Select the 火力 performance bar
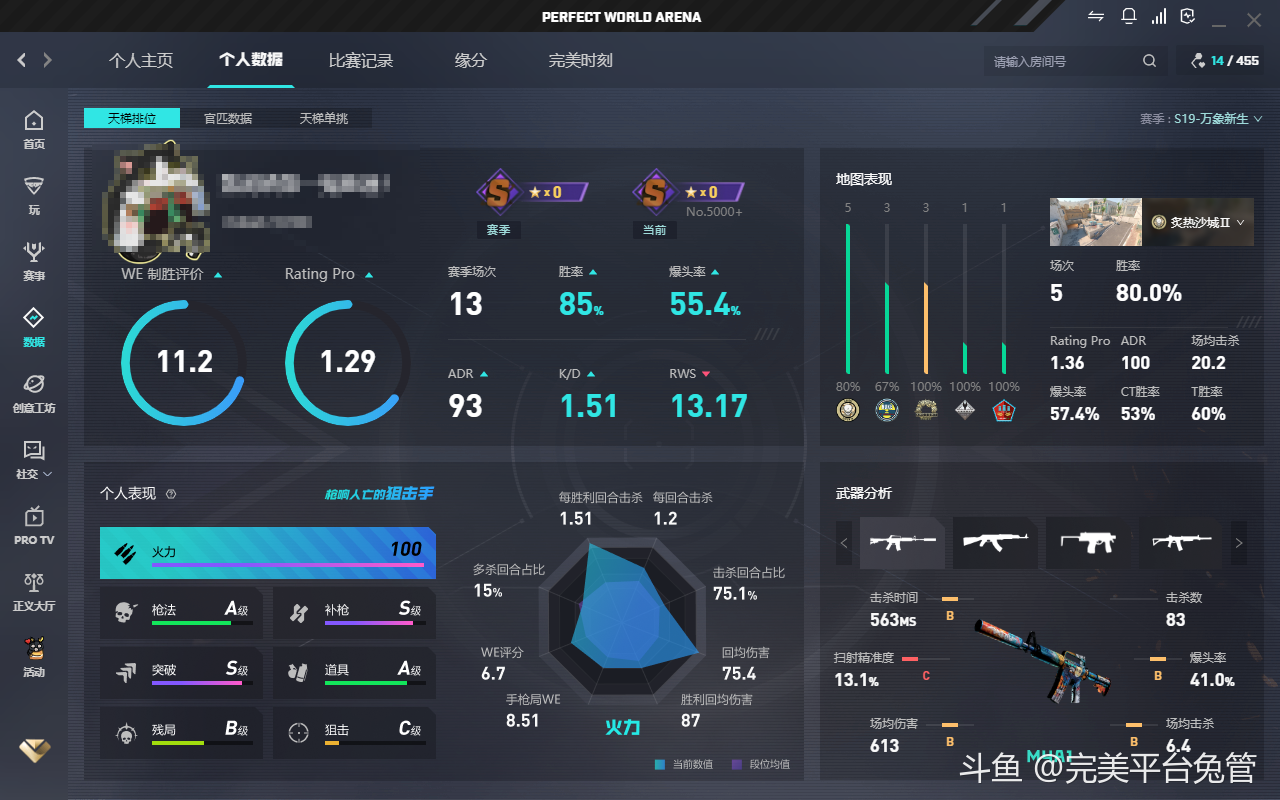The width and height of the screenshot is (1280, 800). click(x=267, y=553)
